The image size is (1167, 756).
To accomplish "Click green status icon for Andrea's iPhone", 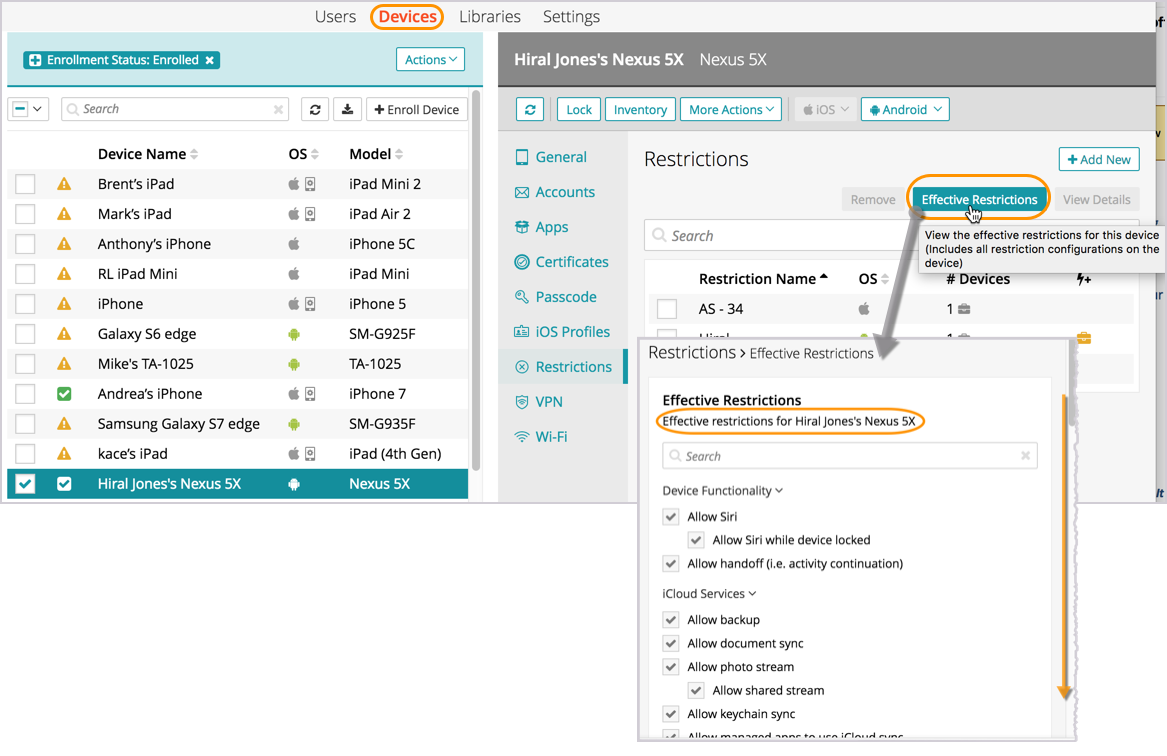I will (x=64, y=394).
